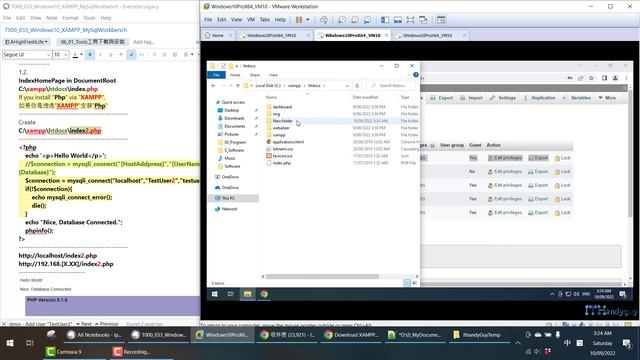This screenshot has height=360, width=640.
Task: Toggle VMware library sidebar icon
Action: point(385,20)
